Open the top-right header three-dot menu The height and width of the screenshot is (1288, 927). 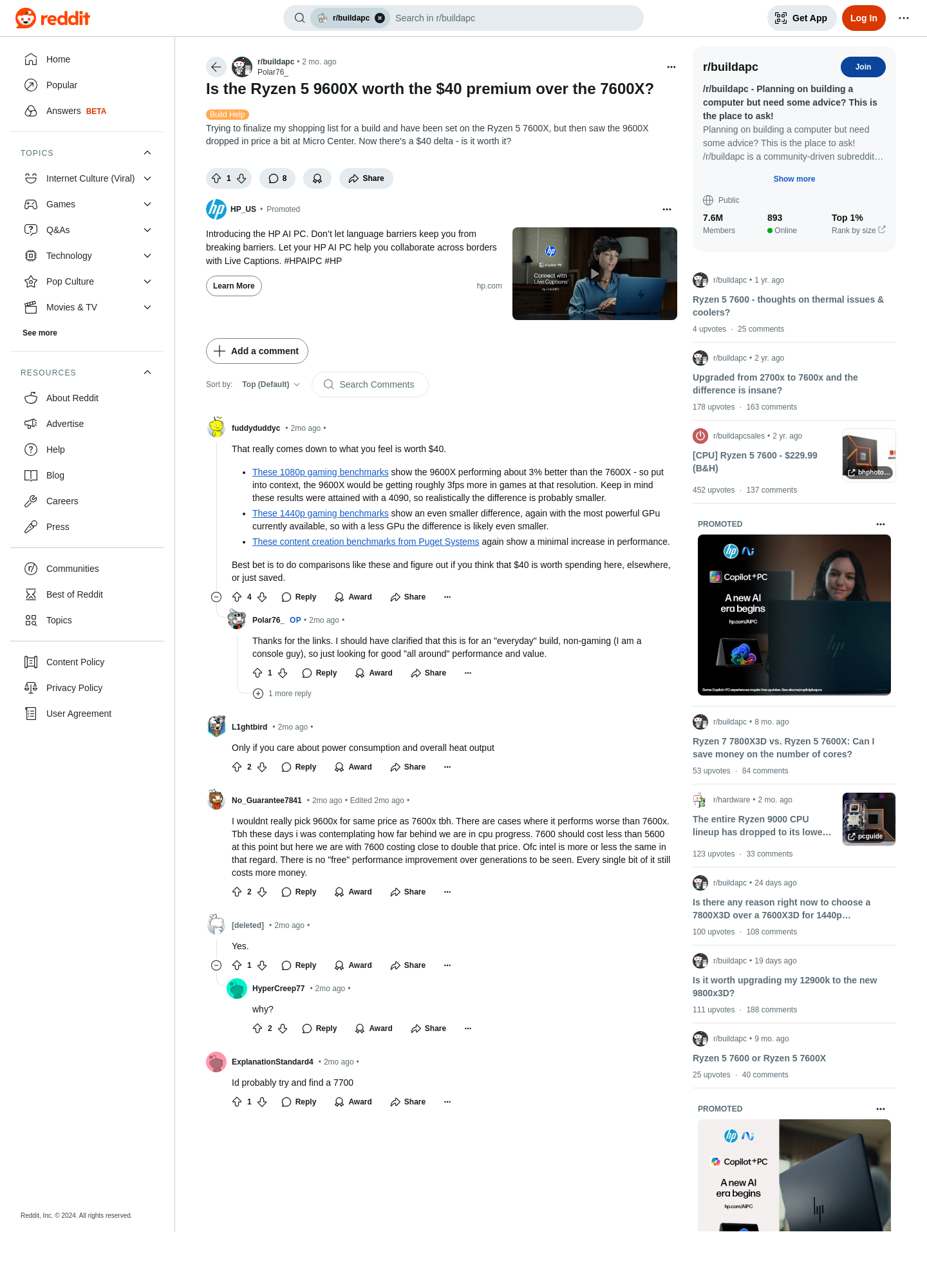tap(904, 18)
